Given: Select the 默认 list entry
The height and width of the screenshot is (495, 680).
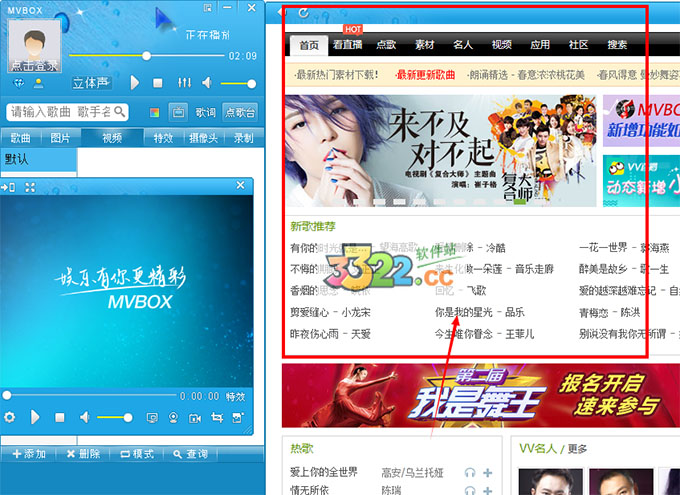Looking at the screenshot, I should point(39,160).
